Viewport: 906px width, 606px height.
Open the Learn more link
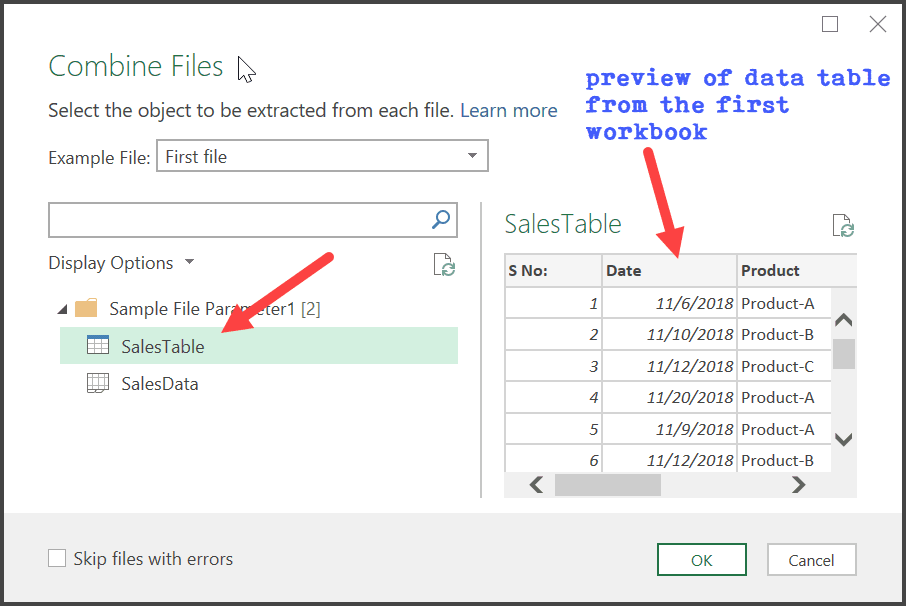tap(508, 111)
